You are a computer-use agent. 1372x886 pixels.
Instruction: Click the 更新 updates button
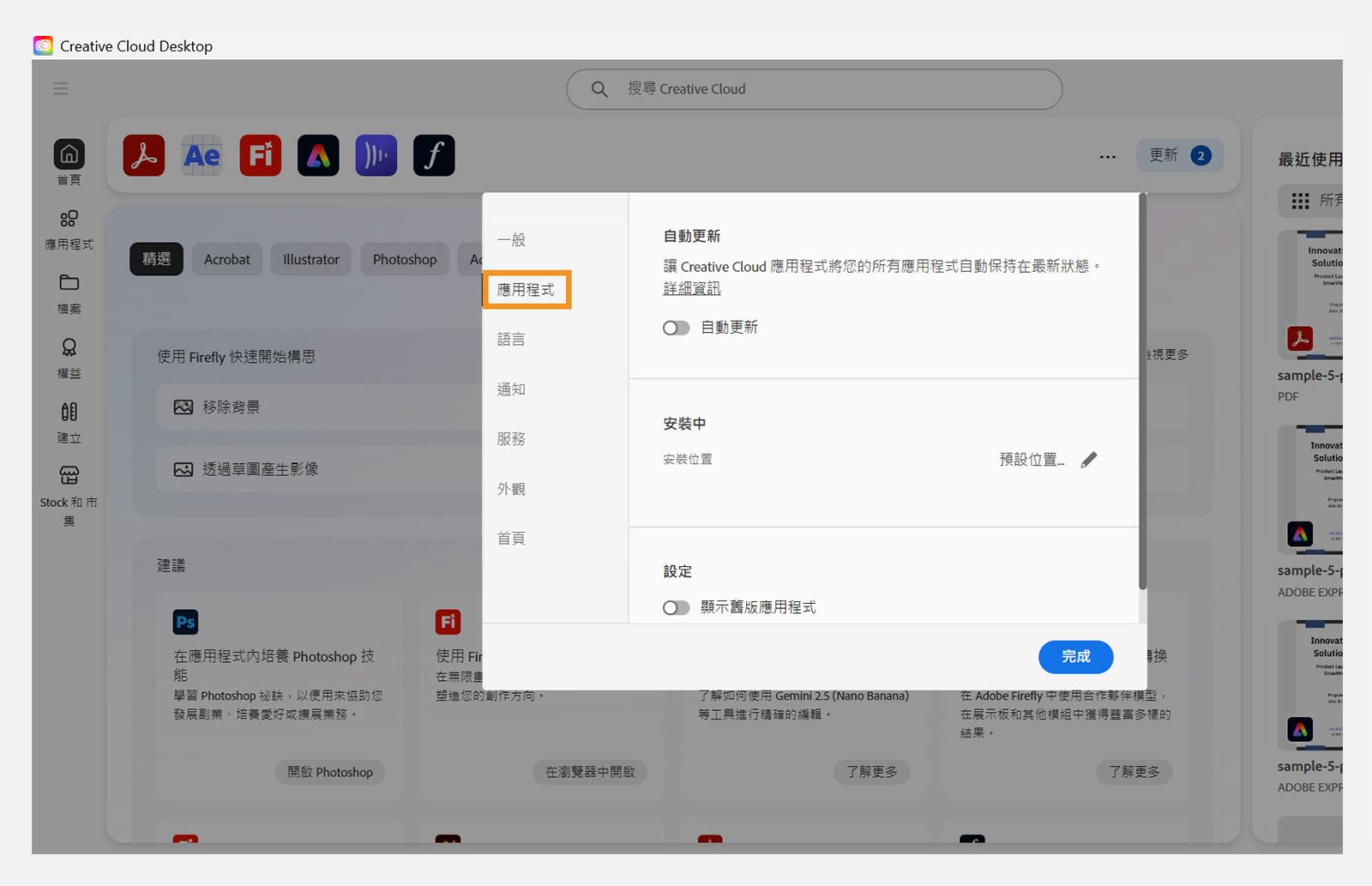[1180, 155]
